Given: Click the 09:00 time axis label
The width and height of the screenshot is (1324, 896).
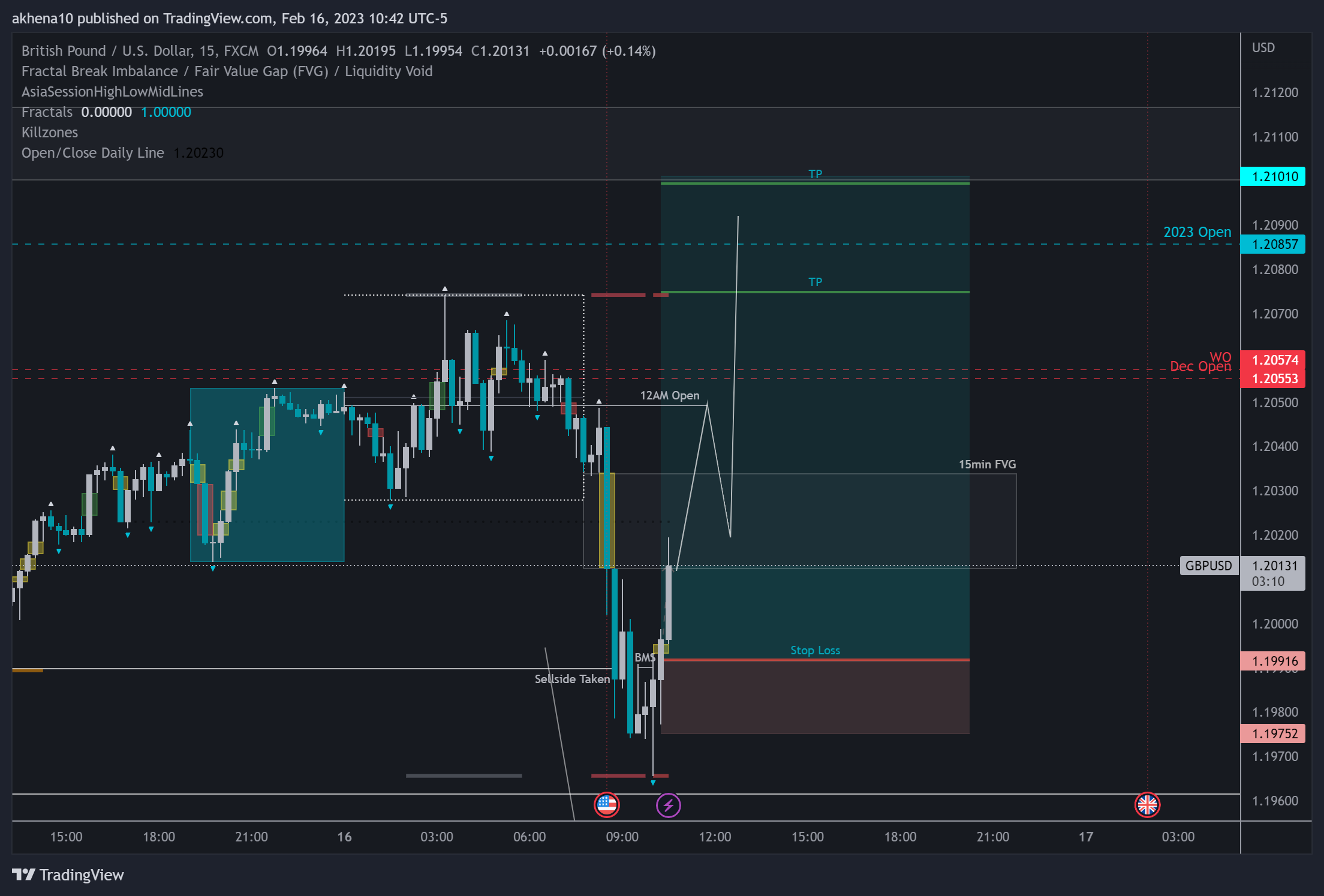Looking at the screenshot, I should [622, 837].
